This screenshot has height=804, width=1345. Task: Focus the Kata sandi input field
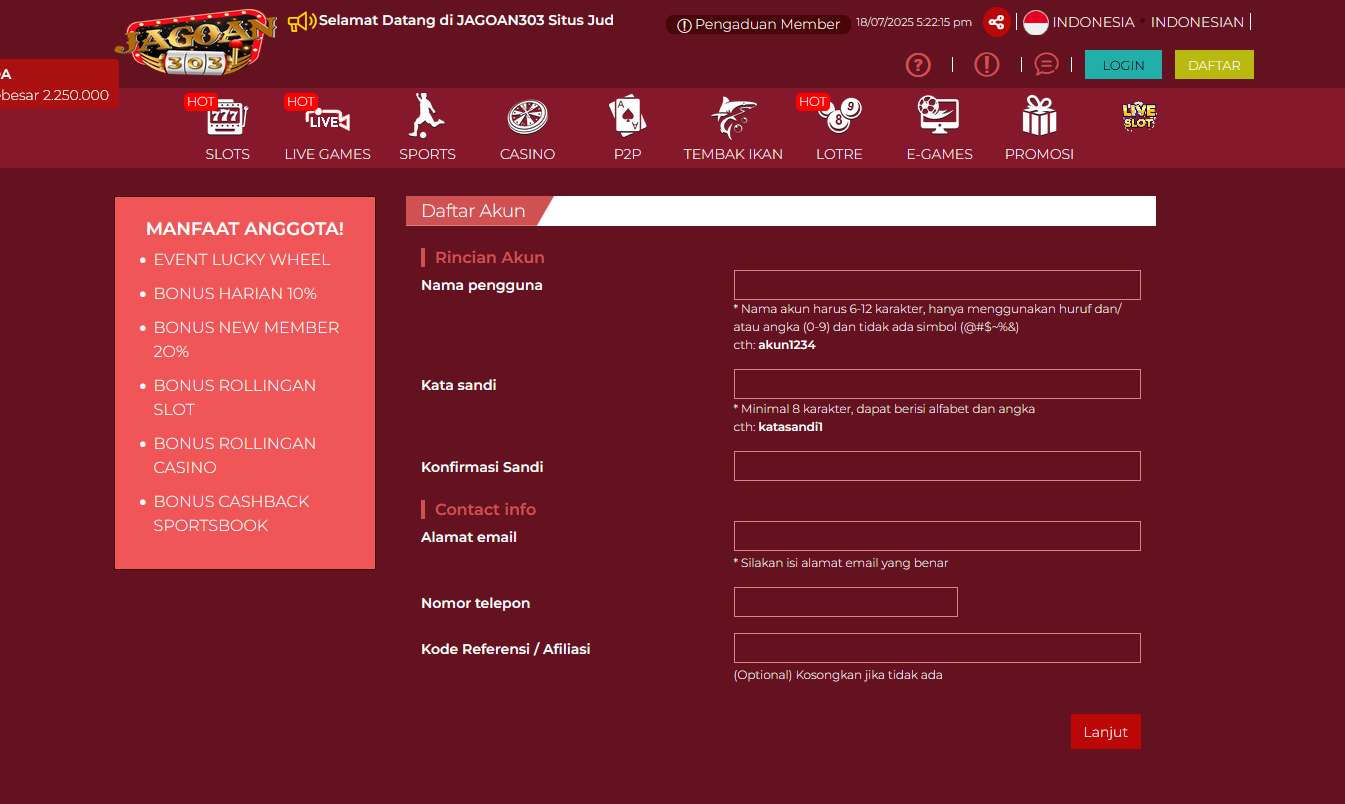(937, 384)
